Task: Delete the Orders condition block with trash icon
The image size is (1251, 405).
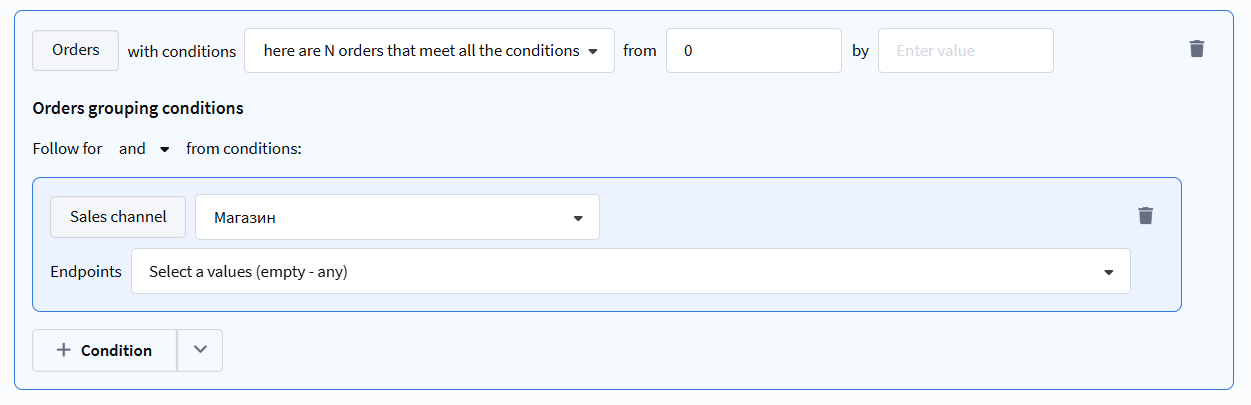Action: point(1196,49)
